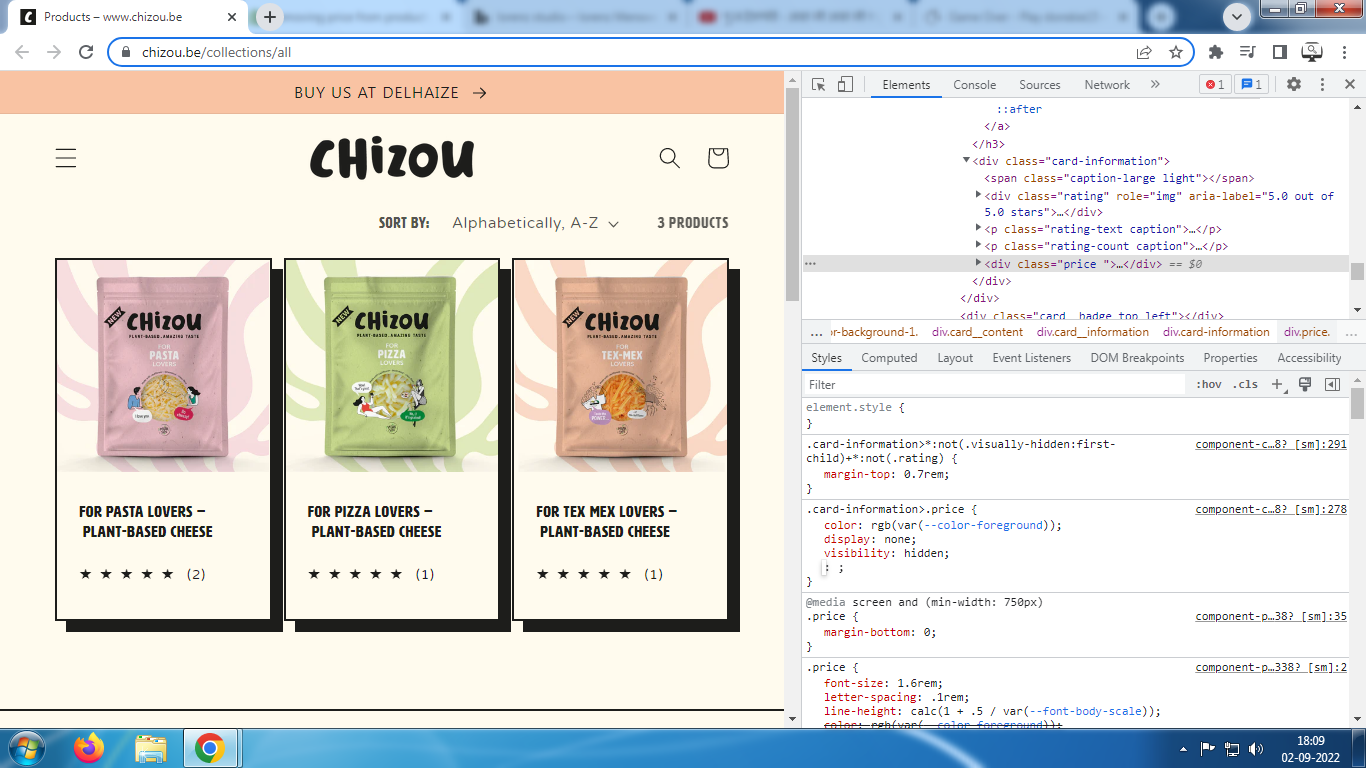Click the Pizza product package image
Screen dimensions: 1366x768
tap(392, 366)
